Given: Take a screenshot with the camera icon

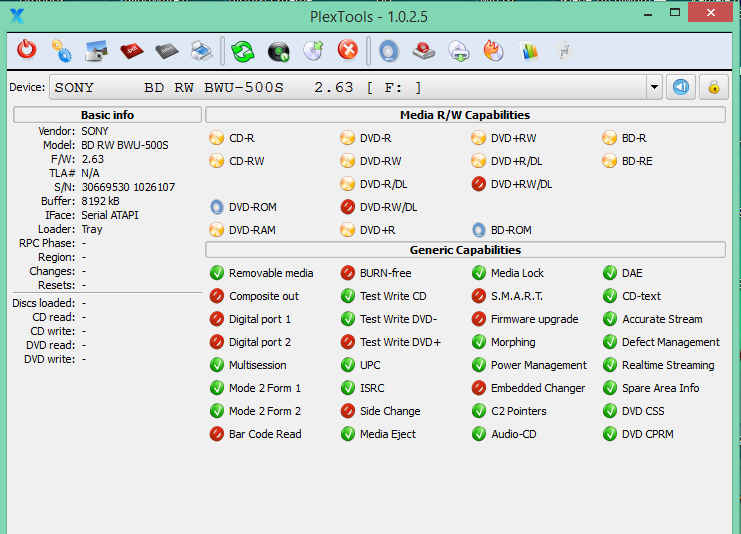Looking at the screenshot, I should (96, 51).
